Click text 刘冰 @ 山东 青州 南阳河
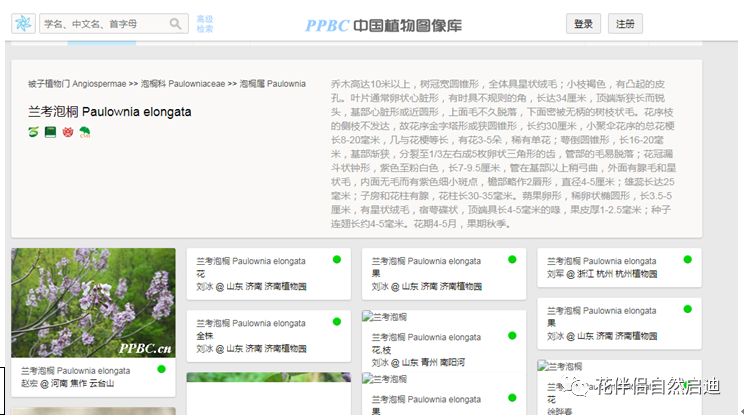This screenshot has height=418, width=744. [x=418, y=362]
